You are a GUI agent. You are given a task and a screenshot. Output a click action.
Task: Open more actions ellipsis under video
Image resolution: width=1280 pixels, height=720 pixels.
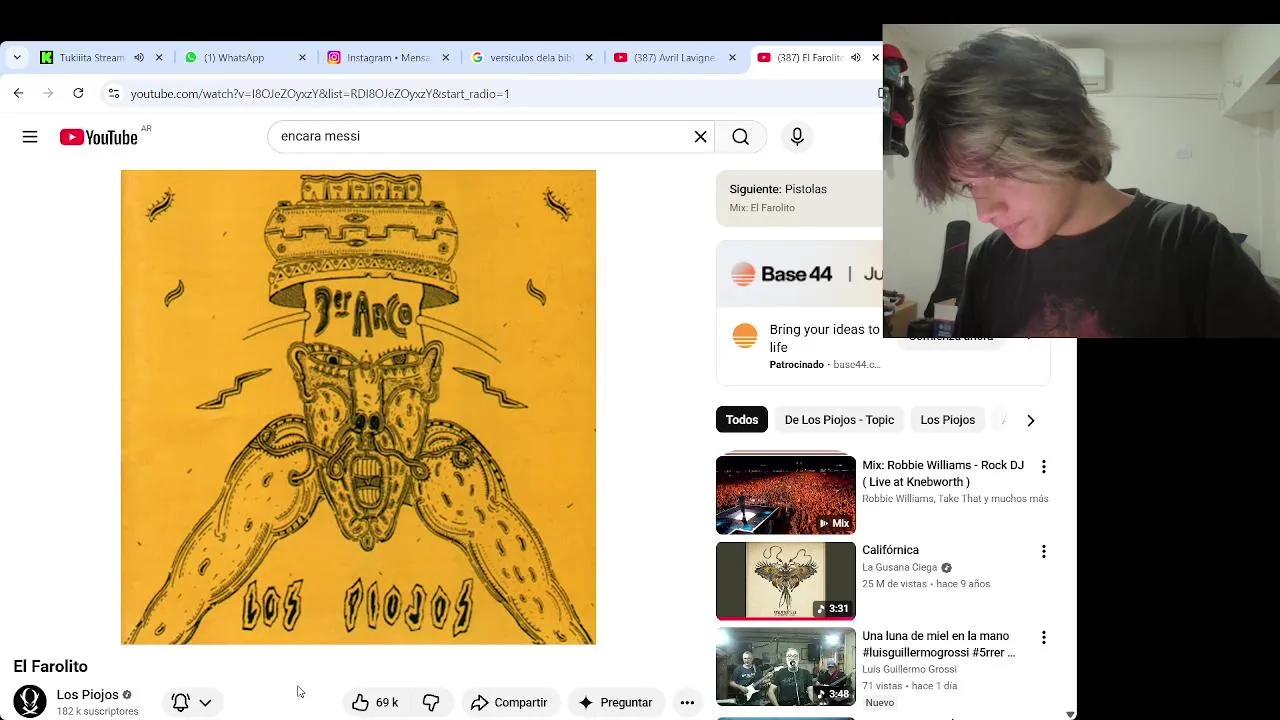(x=687, y=703)
